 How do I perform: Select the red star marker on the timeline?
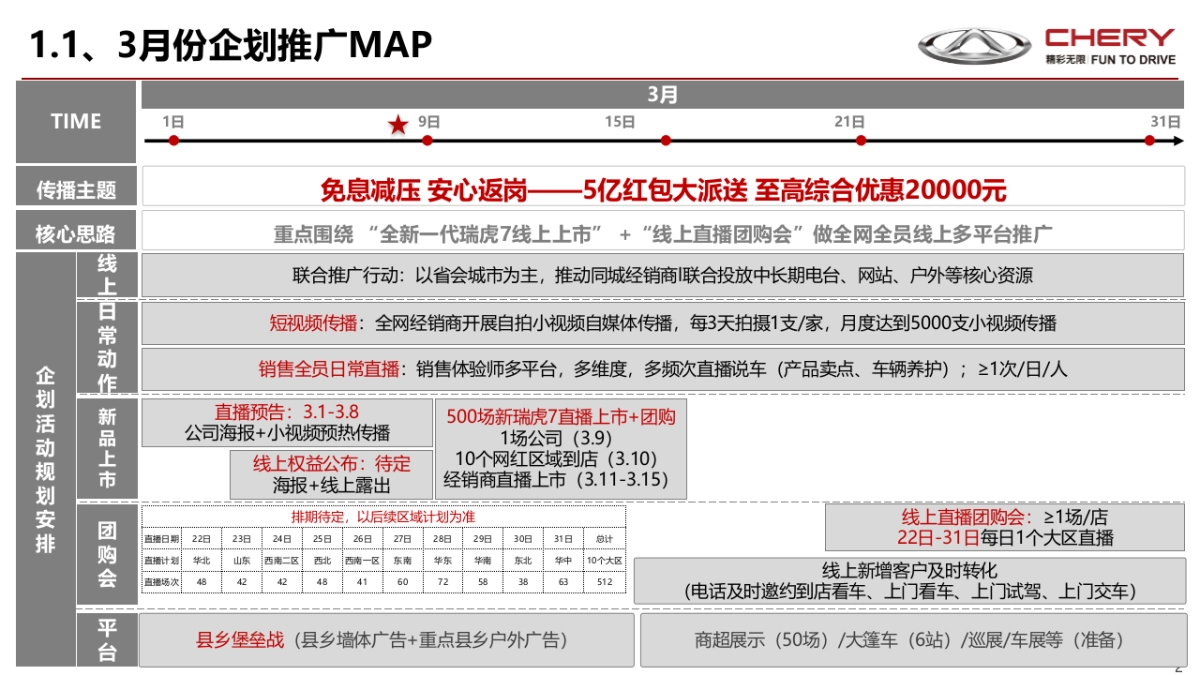(399, 126)
